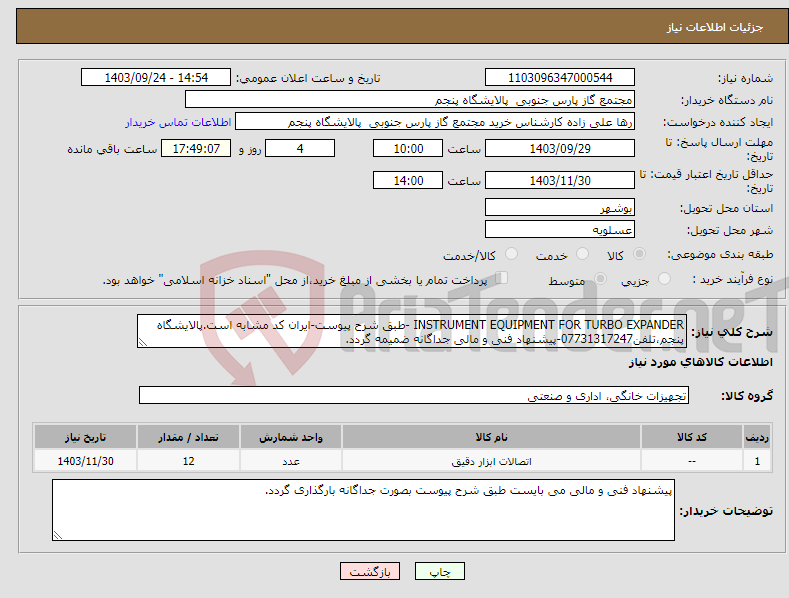The width and height of the screenshot is (789, 598).
Task: Click the نام کالا column header
Action: click(x=491, y=437)
